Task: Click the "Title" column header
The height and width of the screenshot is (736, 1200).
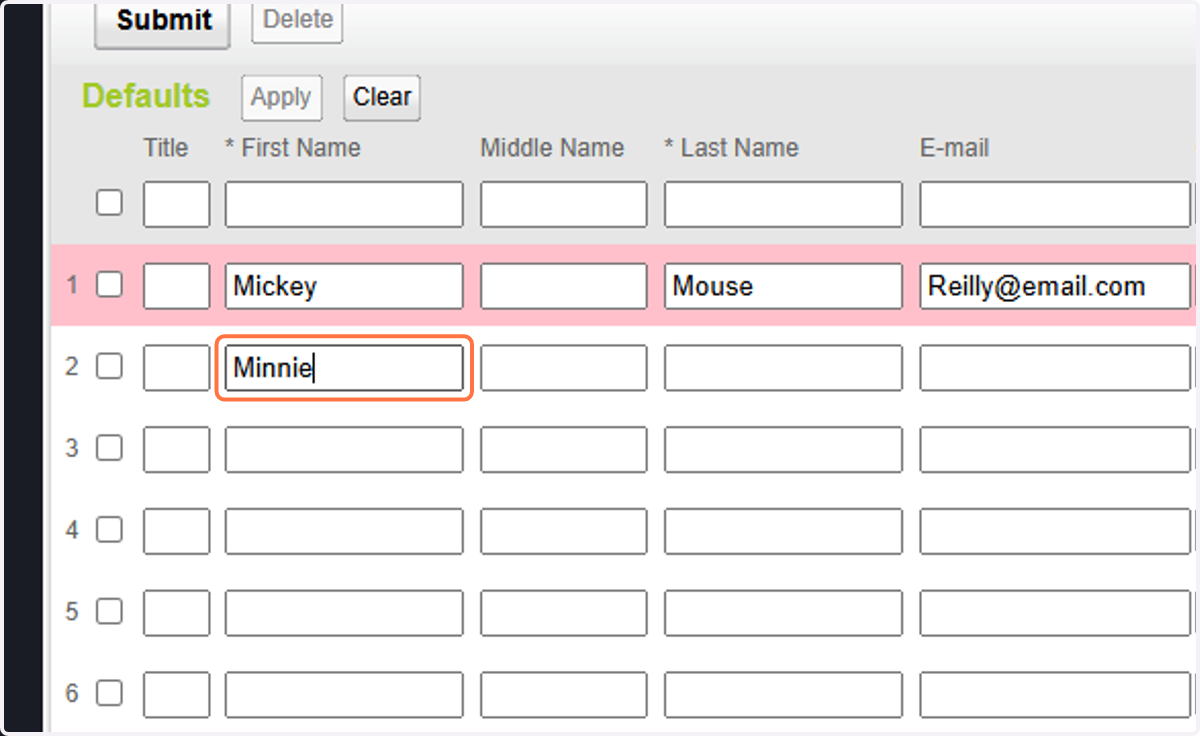Action: [x=166, y=148]
